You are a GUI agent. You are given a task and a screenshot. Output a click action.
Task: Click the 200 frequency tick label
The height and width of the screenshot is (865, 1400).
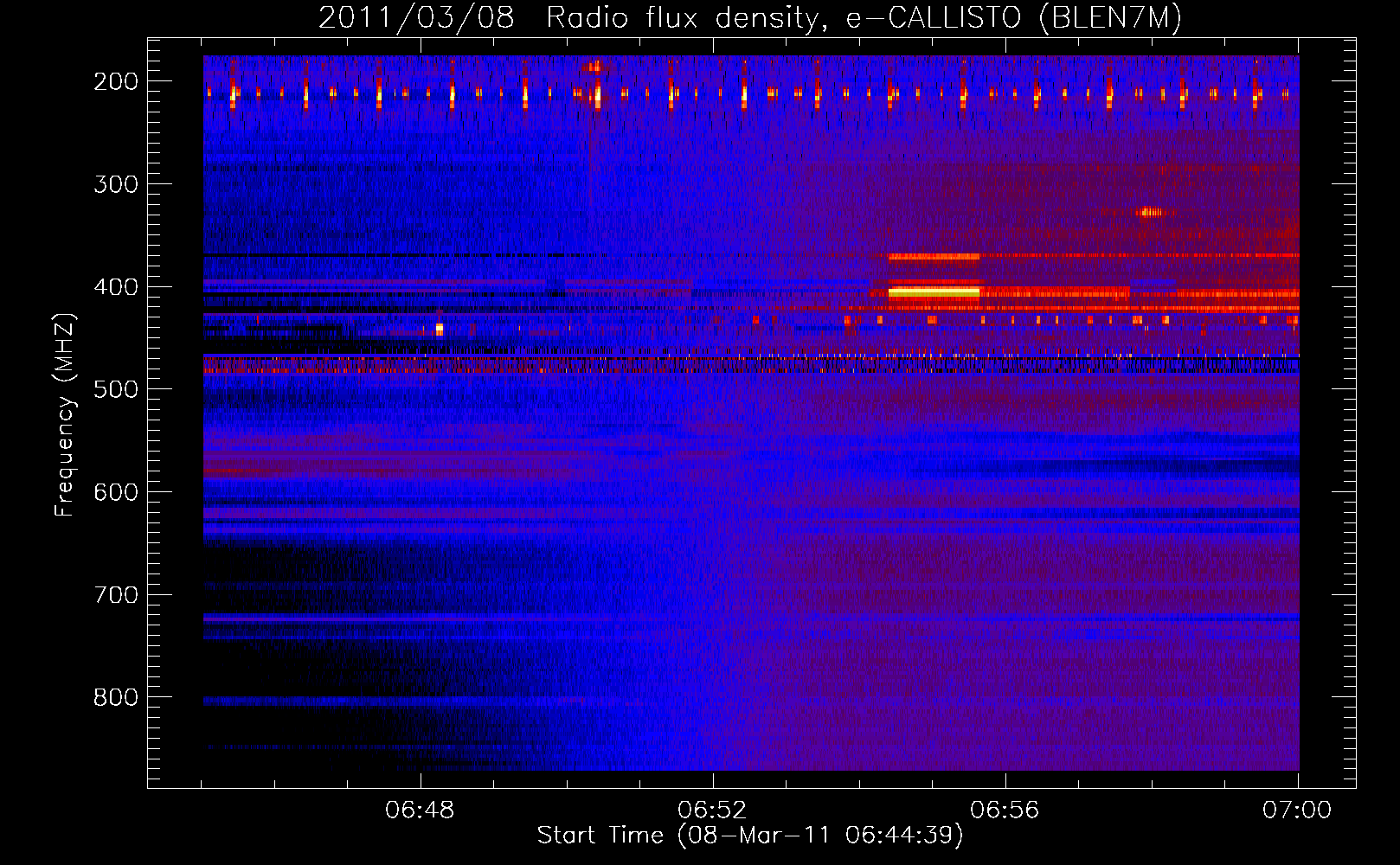116,81
